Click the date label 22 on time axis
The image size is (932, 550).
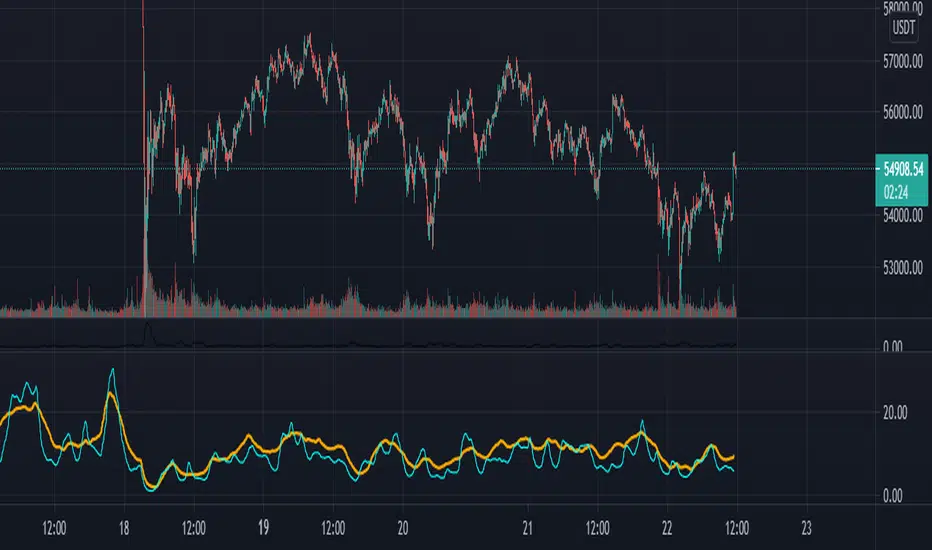[667, 528]
